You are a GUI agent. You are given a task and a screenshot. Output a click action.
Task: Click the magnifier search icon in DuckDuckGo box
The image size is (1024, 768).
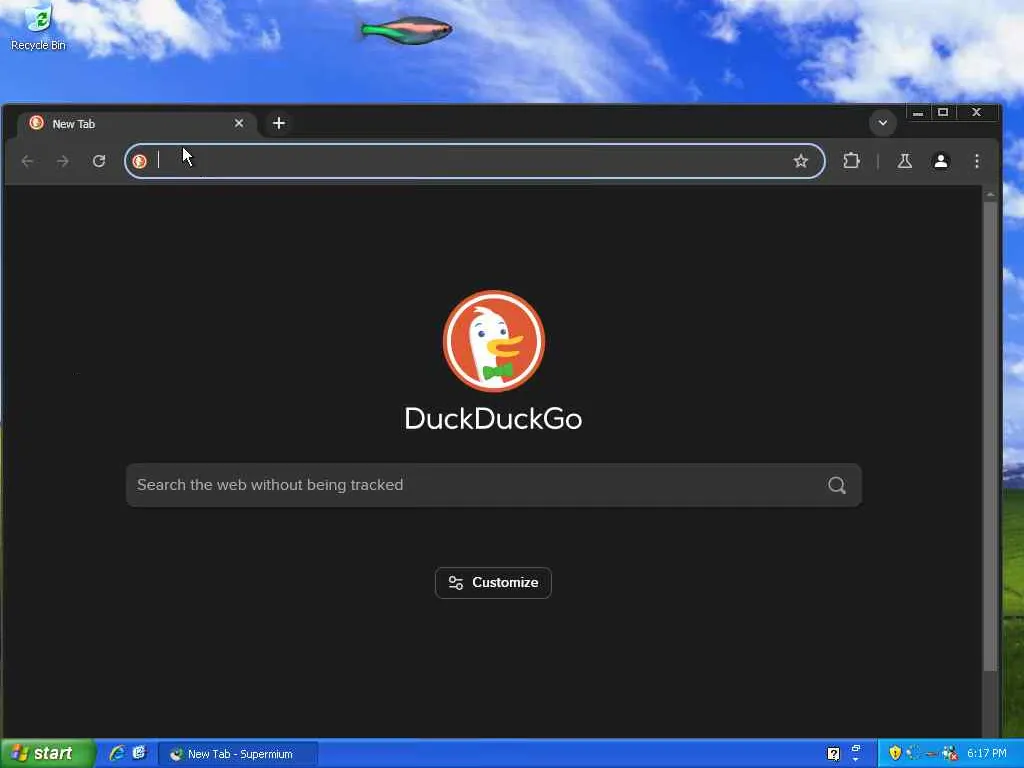(837, 485)
